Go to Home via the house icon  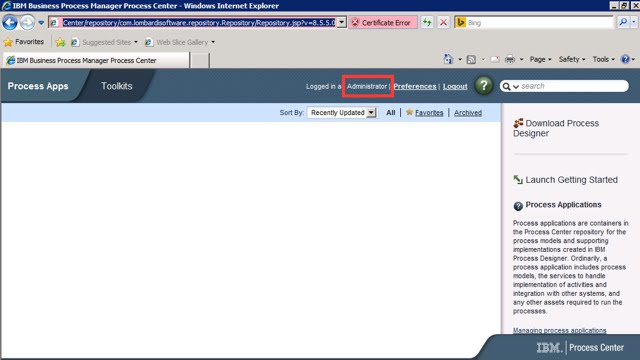[x=448, y=59]
